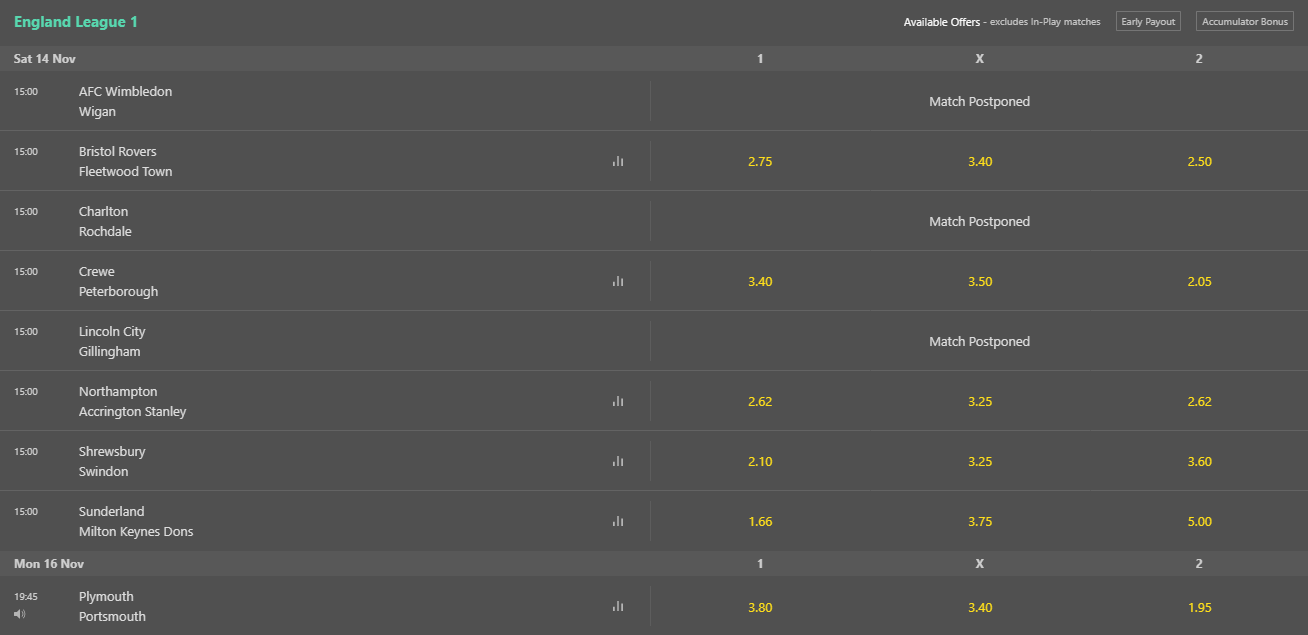The height and width of the screenshot is (635, 1308).
Task: Open the England League 1 heading
Action: 76,21
